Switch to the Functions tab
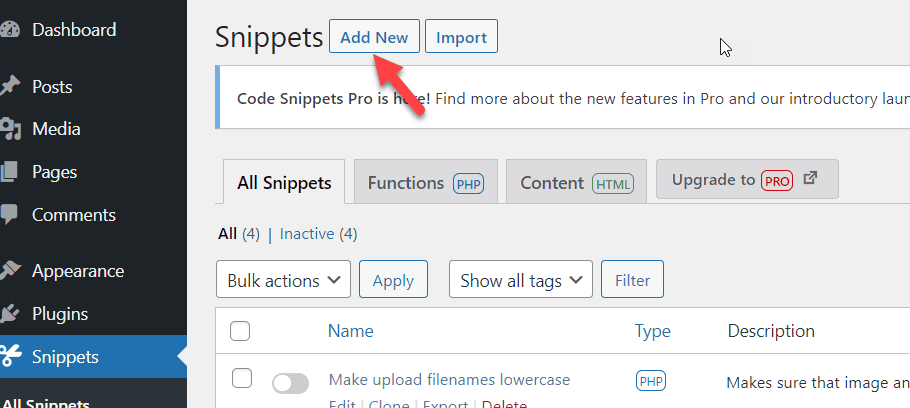The height and width of the screenshot is (408, 910). [x=425, y=182]
